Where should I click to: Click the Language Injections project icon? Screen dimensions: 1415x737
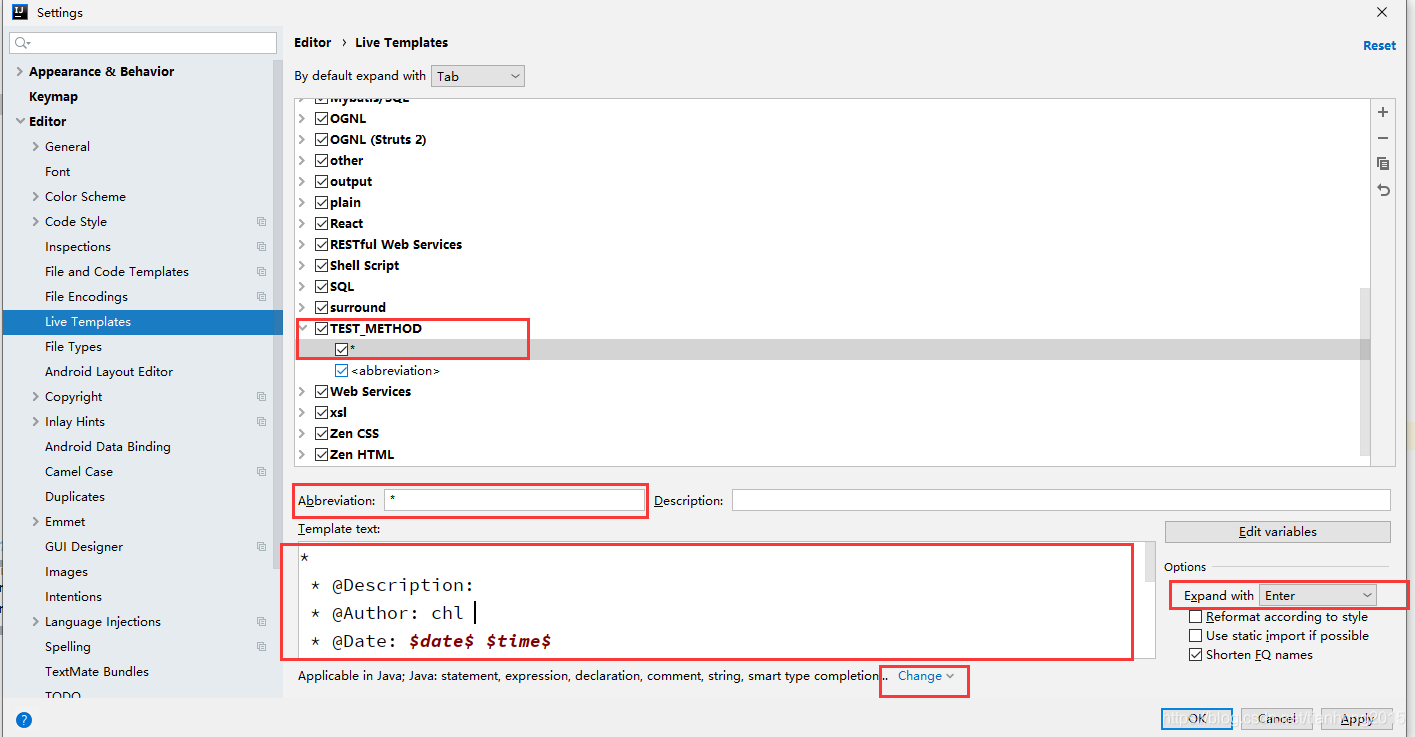click(x=261, y=622)
